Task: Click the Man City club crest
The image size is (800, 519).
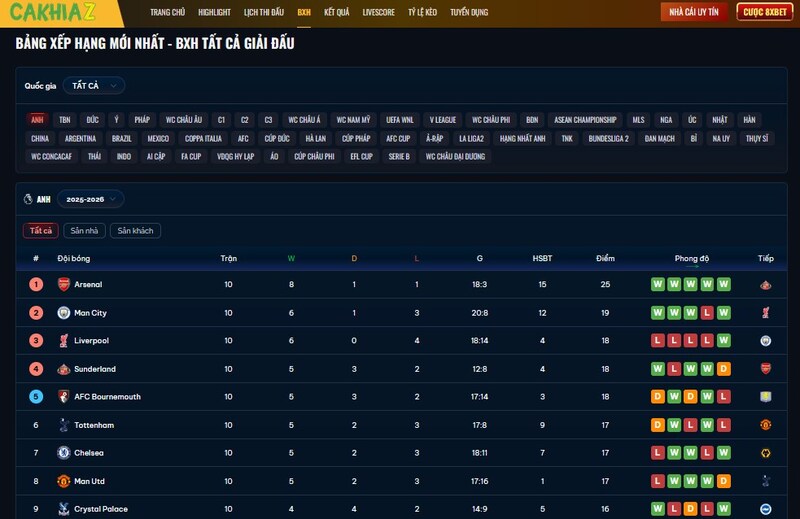Action: tap(64, 313)
